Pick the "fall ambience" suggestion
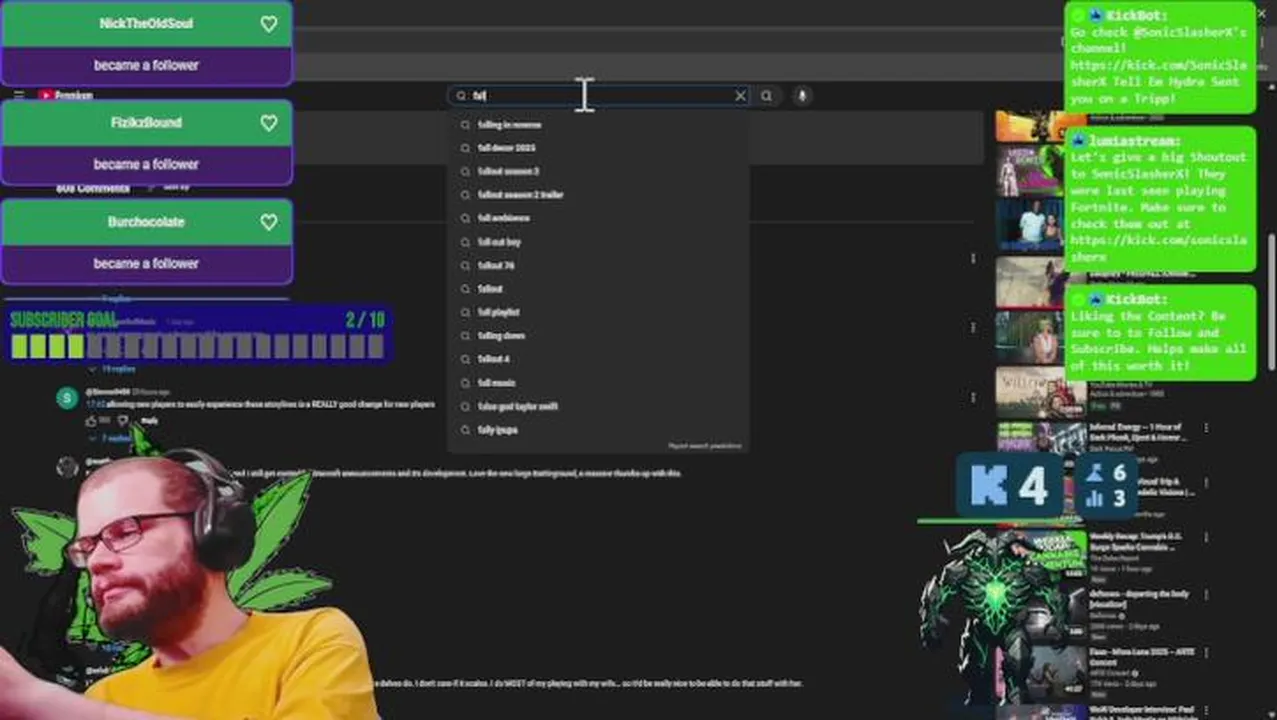 click(598, 218)
